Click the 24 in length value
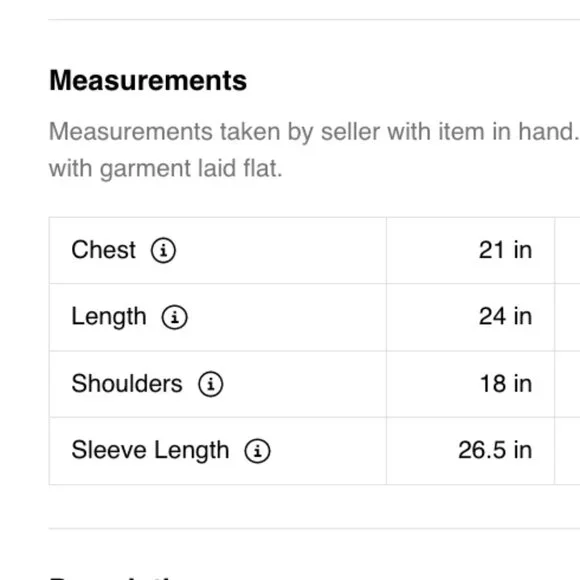Screen dimensions: 580x580 505,317
